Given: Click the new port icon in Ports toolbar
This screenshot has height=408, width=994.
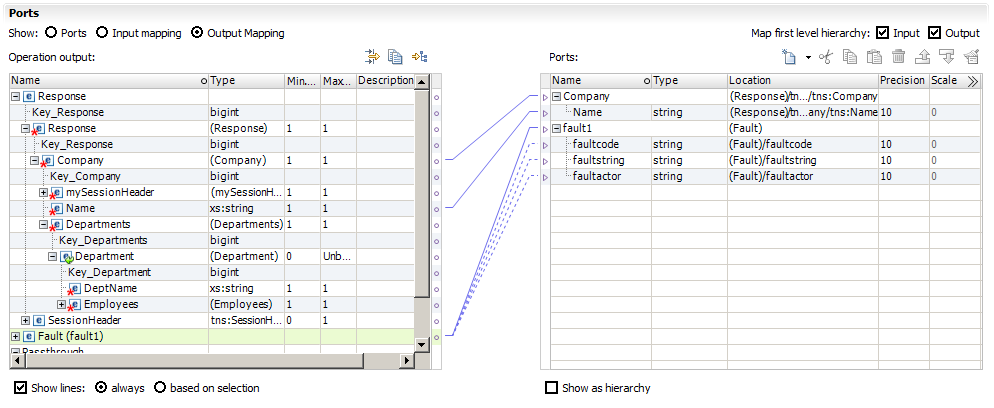Looking at the screenshot, I should pos(789,58).
